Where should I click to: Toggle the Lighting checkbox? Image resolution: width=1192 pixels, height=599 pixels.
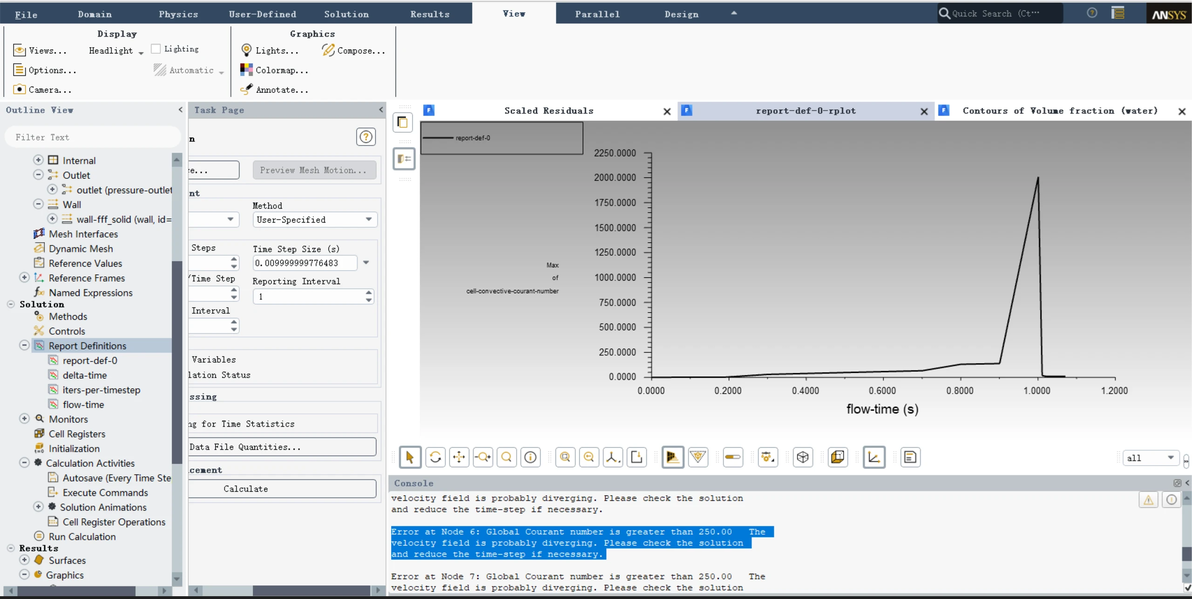[156, 49]
